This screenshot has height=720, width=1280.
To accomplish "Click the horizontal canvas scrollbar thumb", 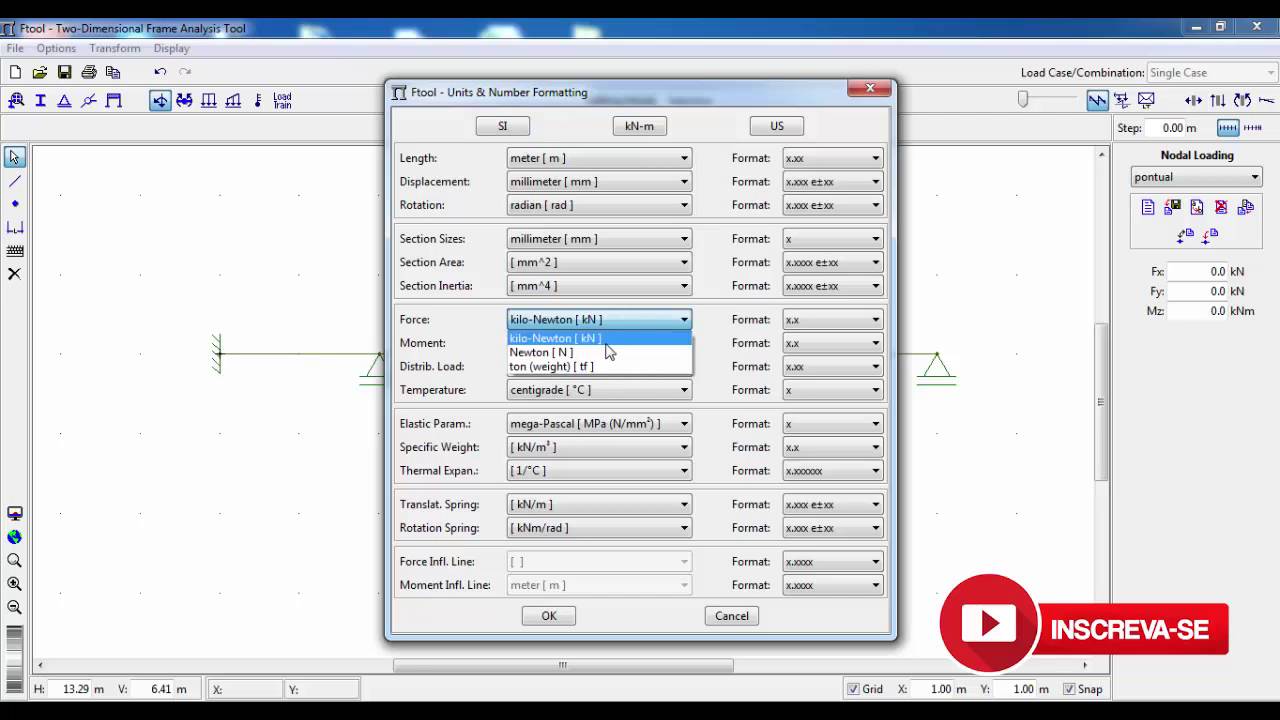I will pyautogui.click(x=563, y=665).
